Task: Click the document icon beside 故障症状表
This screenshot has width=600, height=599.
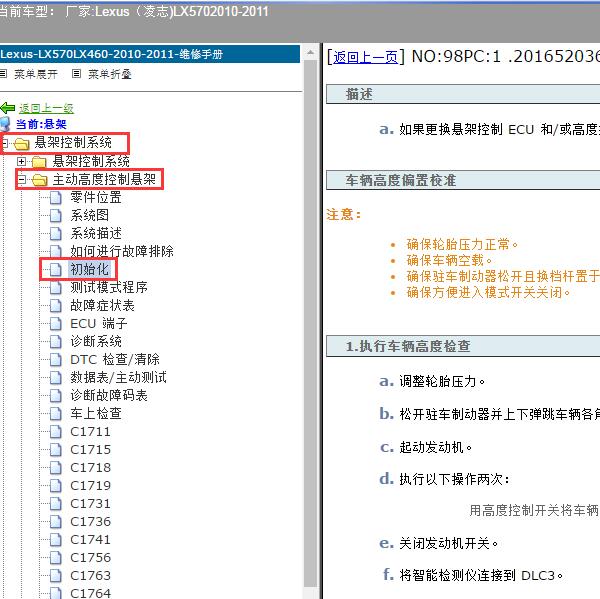Action: pos(55,306)
